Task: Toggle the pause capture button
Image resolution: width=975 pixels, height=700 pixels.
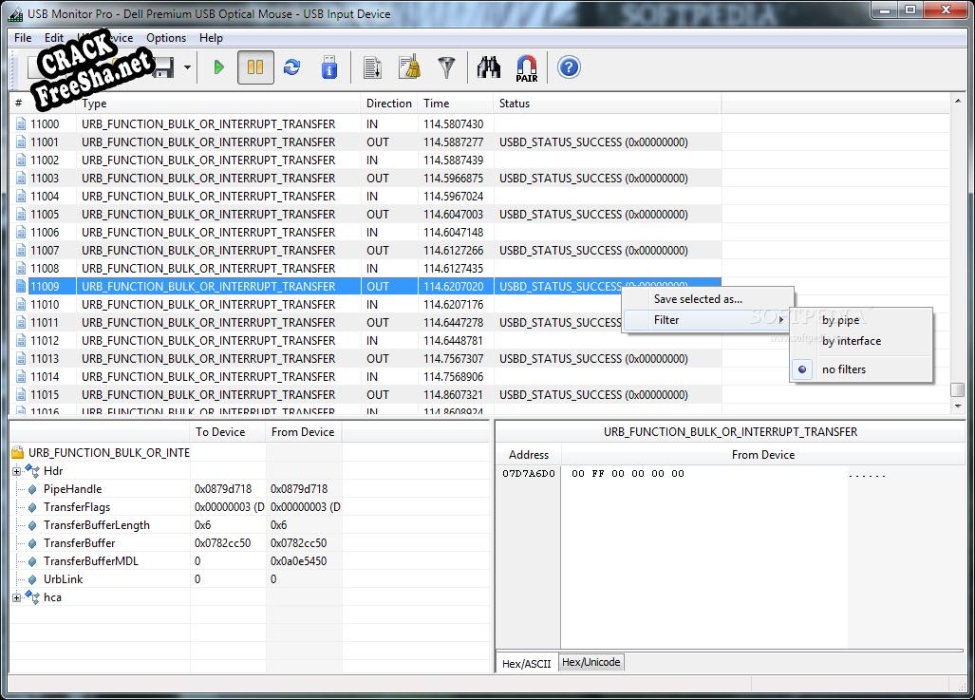Action: click(255, 68)
